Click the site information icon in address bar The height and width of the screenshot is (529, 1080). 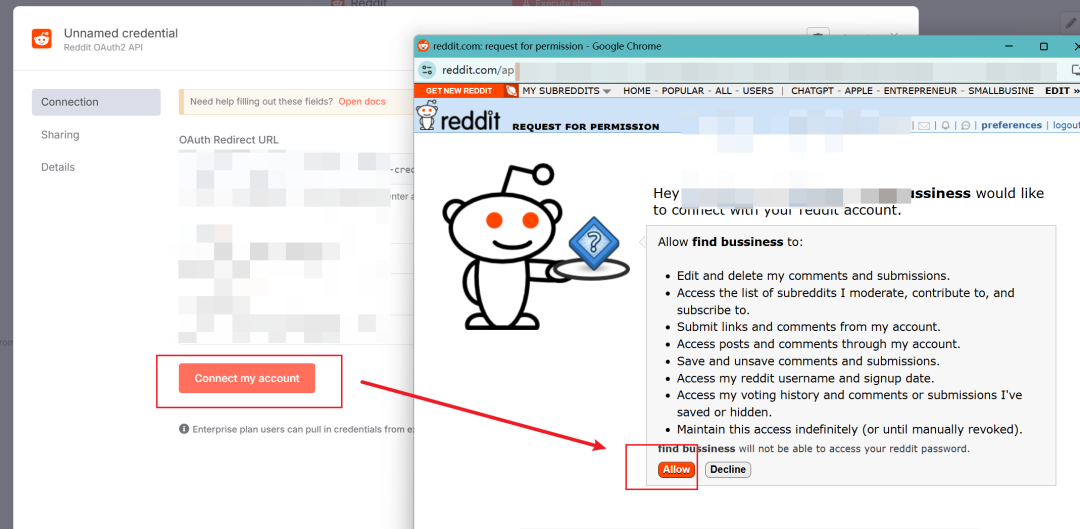point(427,70)
